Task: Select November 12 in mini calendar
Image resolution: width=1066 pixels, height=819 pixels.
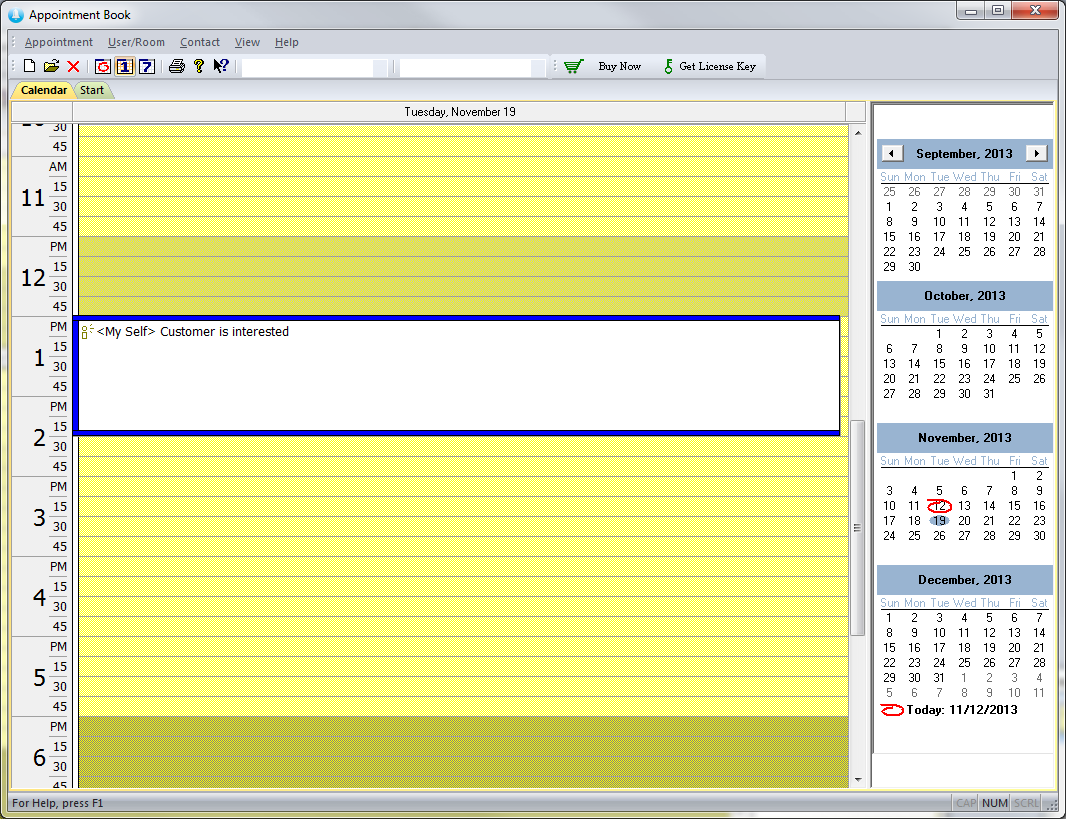Action: [x=939, y=506]
